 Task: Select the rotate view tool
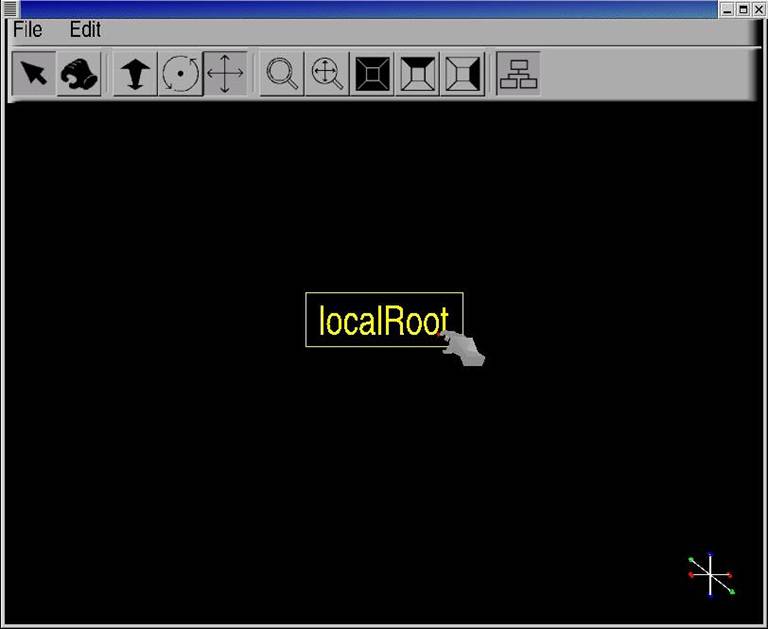[180, 73]
